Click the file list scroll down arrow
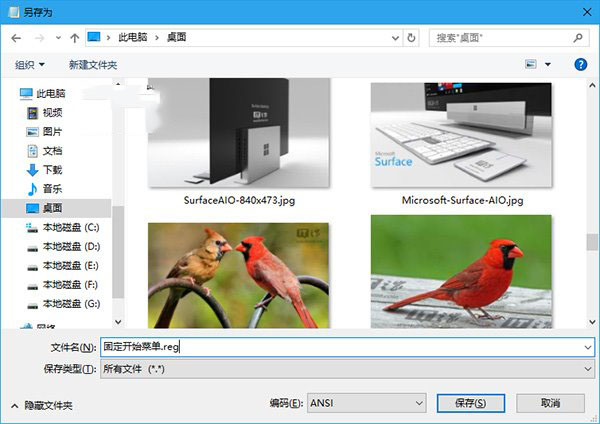 pos(592,322)
